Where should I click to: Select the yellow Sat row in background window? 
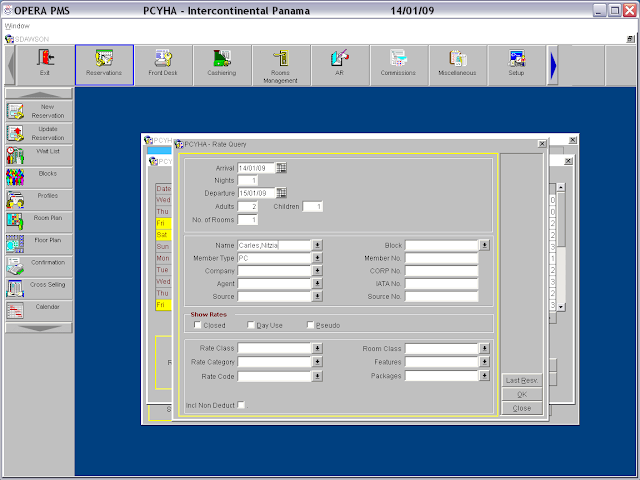click(x=163, y=235)
